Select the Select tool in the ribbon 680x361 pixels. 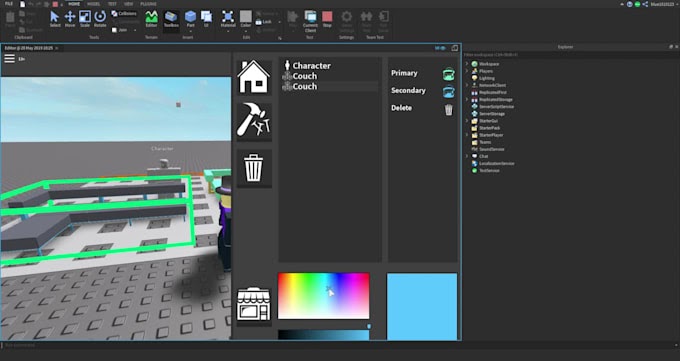coord(55,20)
